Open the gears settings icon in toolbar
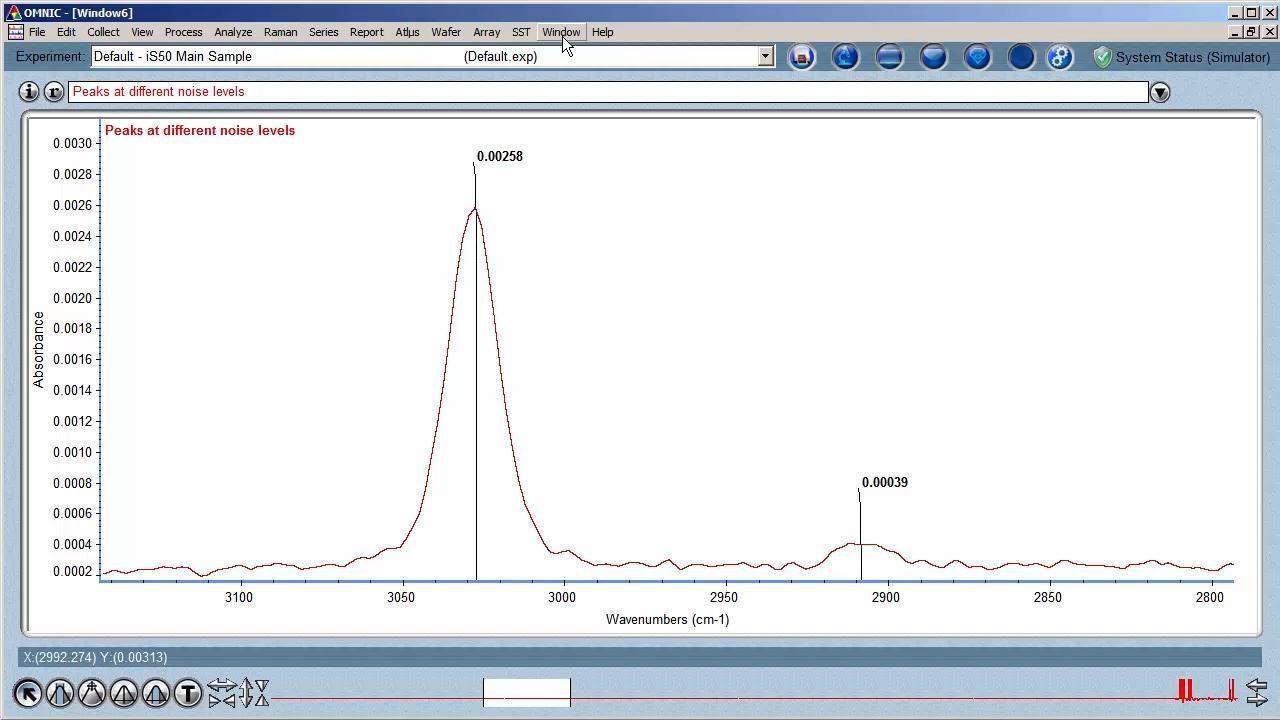Viewport: 1280px width, 720px height. click(x=1060, y=57)
